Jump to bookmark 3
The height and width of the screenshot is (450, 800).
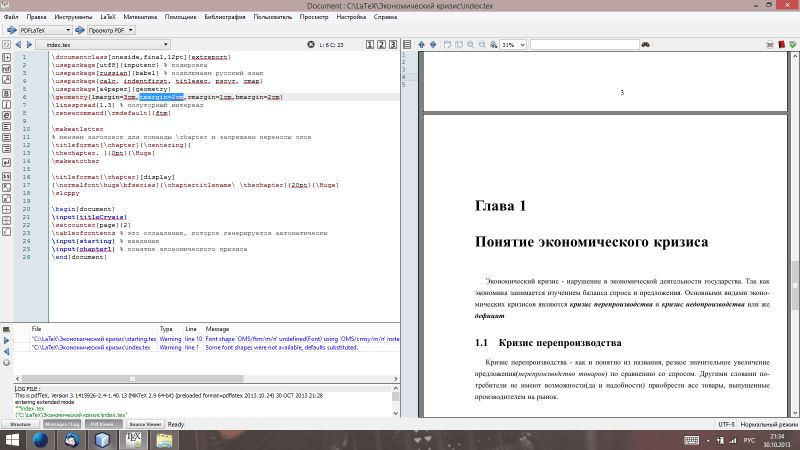tap(393, 44)
